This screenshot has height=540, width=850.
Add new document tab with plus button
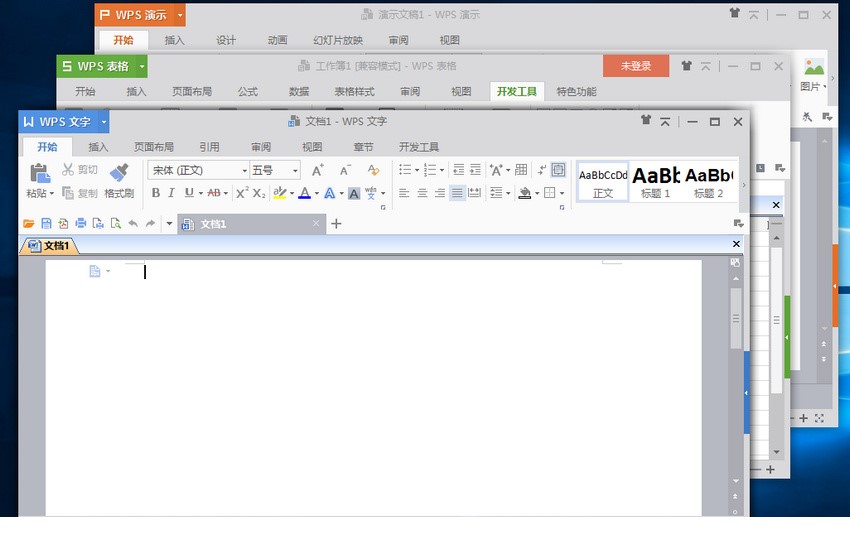pyautogui.click(x=336, y=223)
